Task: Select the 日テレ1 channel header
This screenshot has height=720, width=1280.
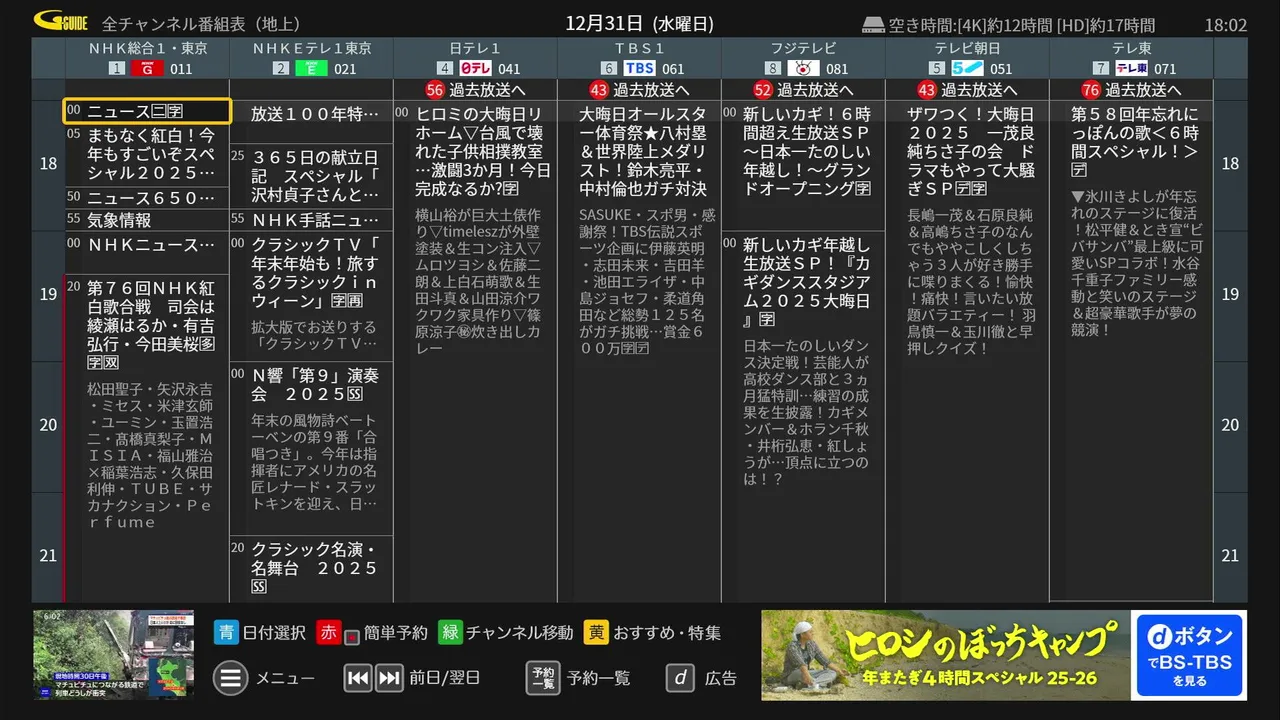Action: 475,59
